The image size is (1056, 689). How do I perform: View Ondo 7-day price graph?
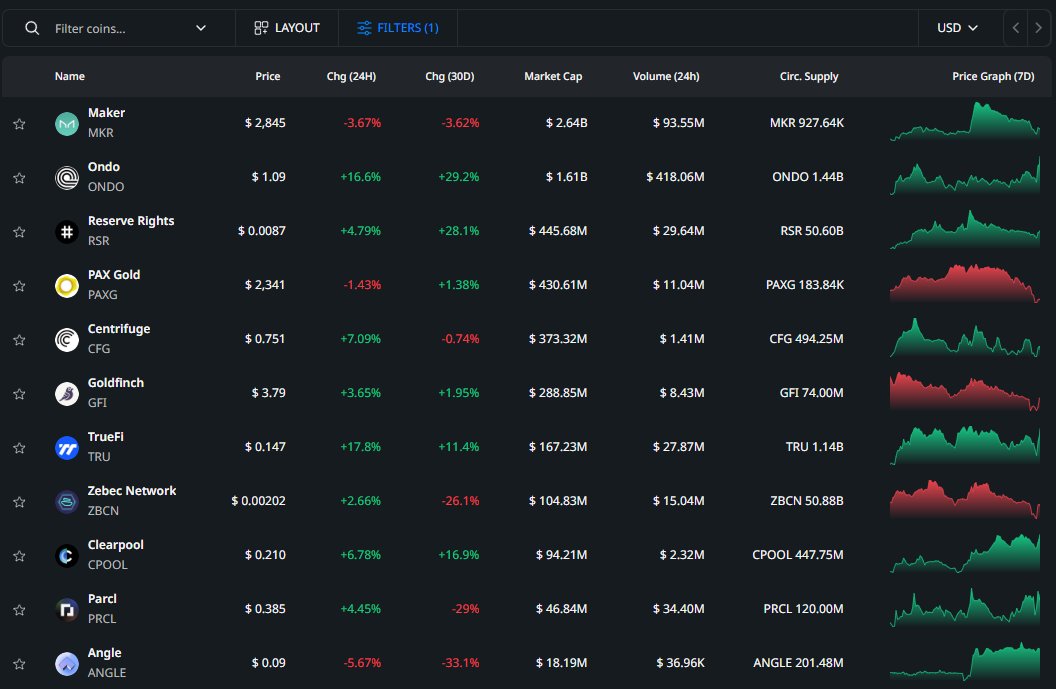[x=964, y=176]
